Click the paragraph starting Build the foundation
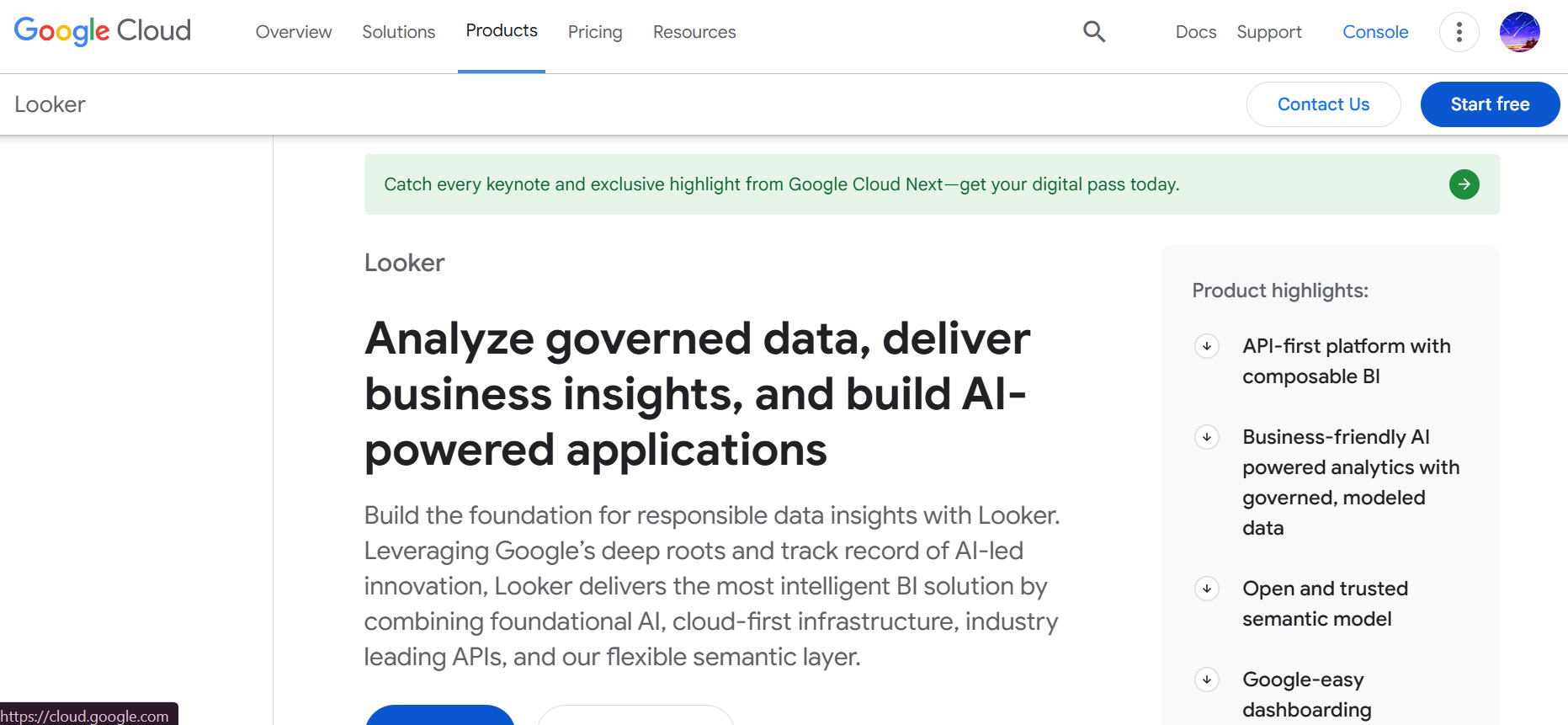The height and width of the screenshot is (725, 1568). coord(712,586)
